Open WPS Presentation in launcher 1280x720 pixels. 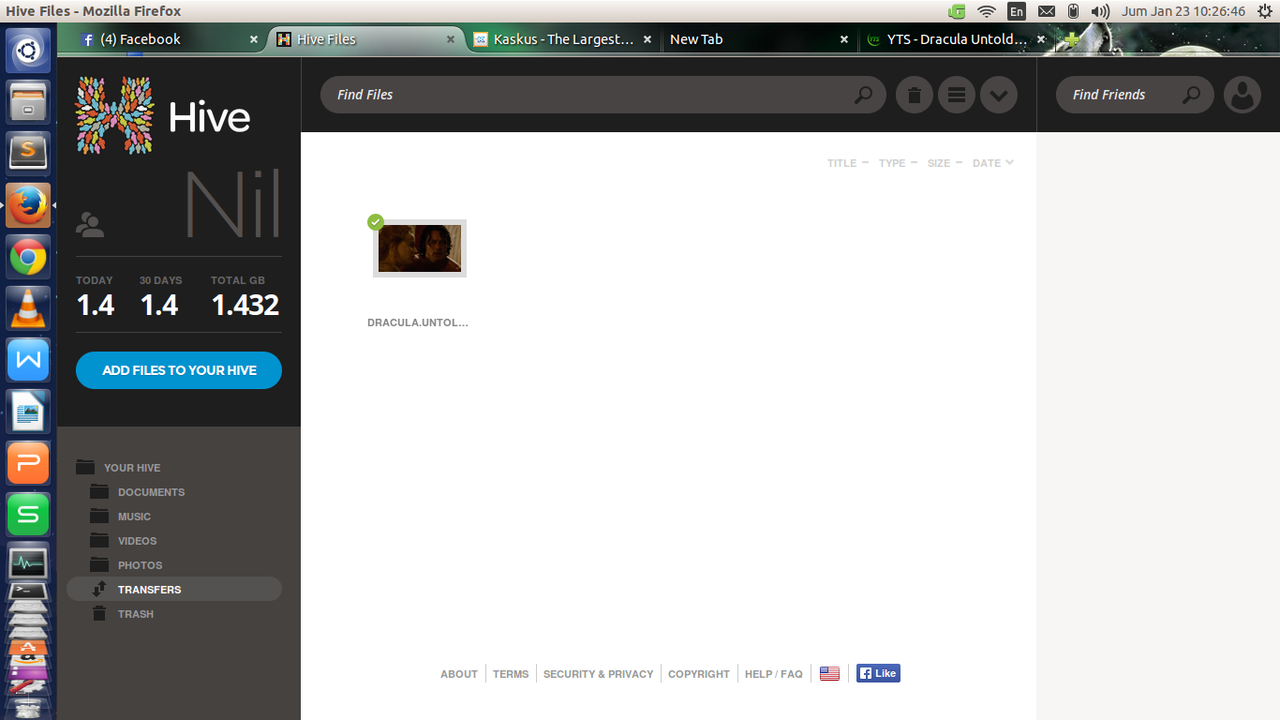28,464
